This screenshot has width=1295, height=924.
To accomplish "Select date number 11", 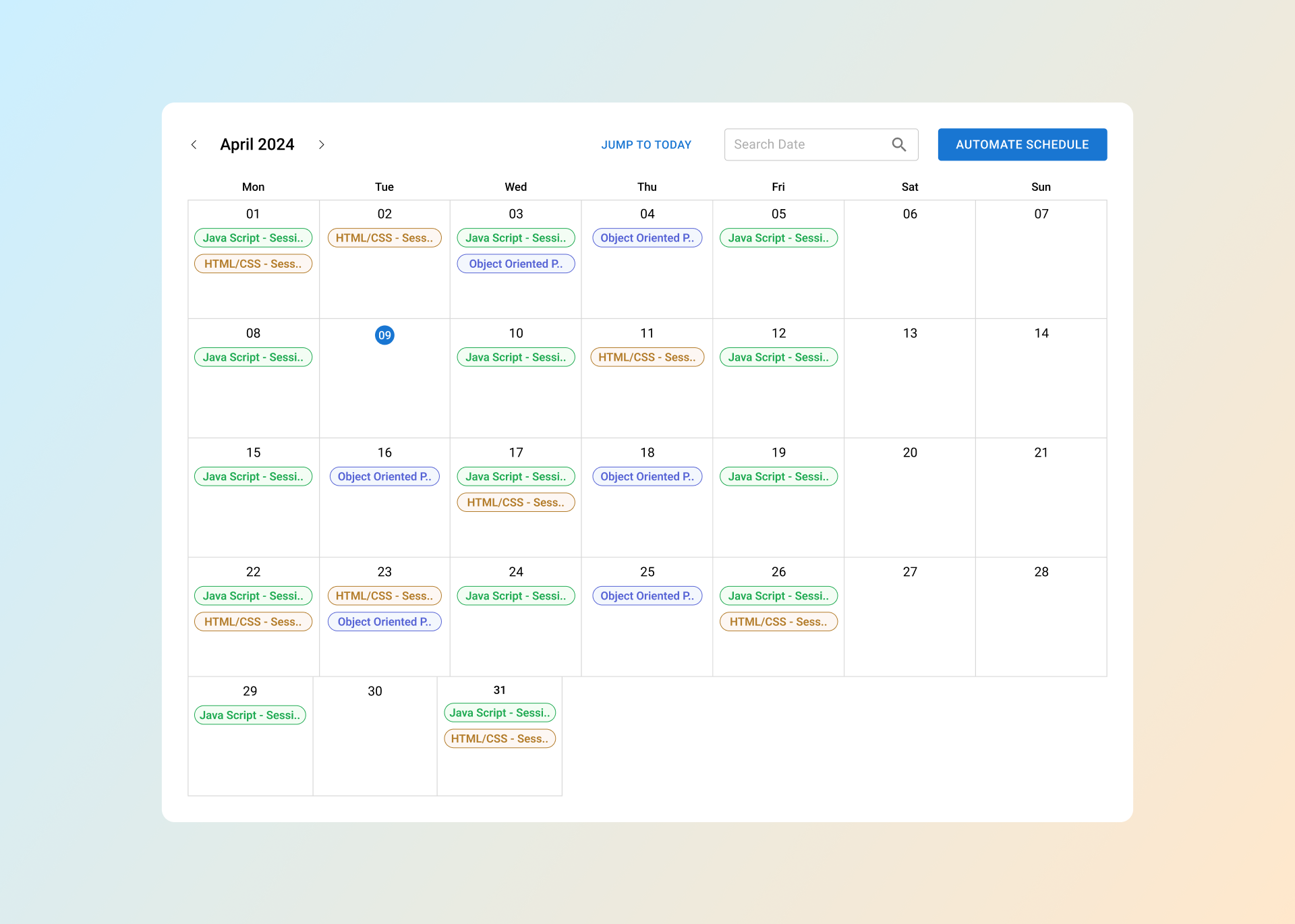I will click(x=647, y=333).
